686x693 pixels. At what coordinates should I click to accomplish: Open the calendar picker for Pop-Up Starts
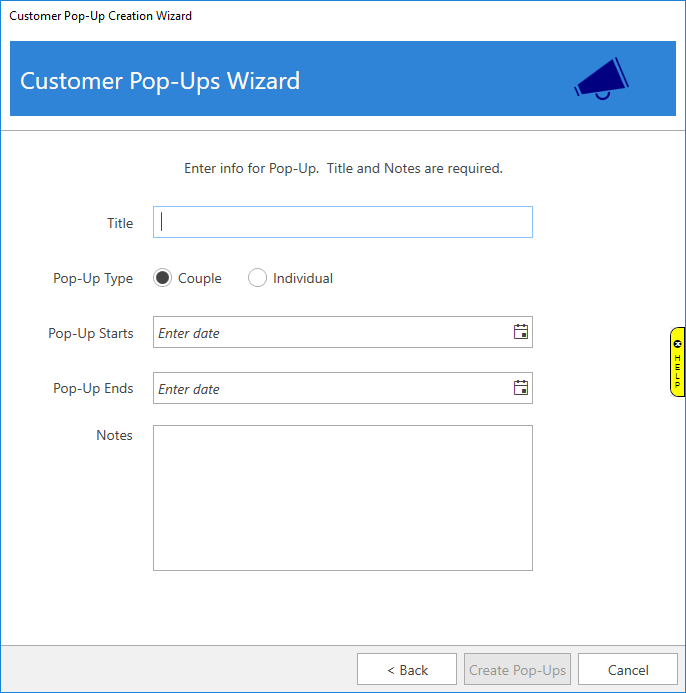coord(520,332)
